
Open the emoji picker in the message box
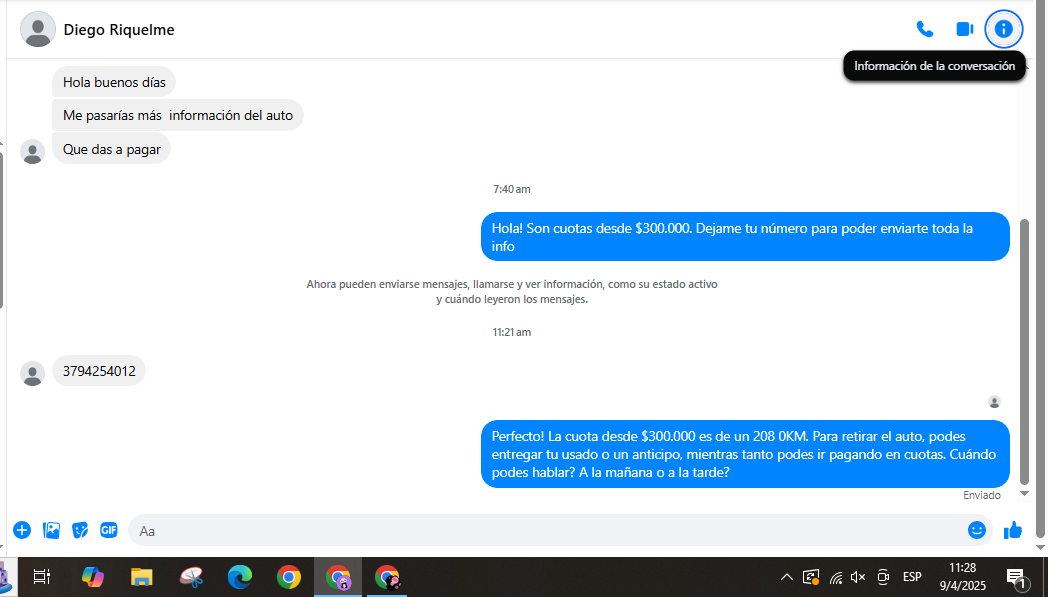(x=976, y=530)
